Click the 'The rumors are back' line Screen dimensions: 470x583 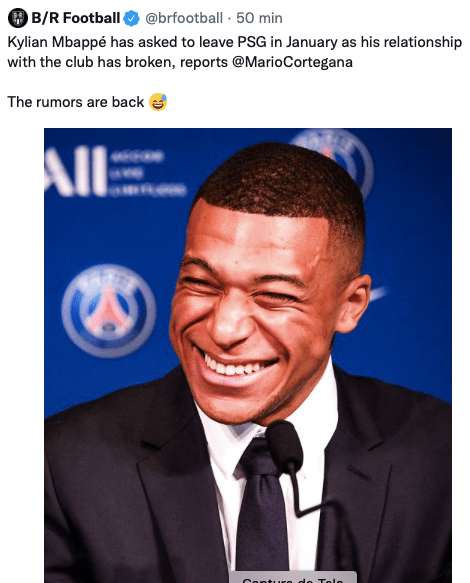click(75, 102)
